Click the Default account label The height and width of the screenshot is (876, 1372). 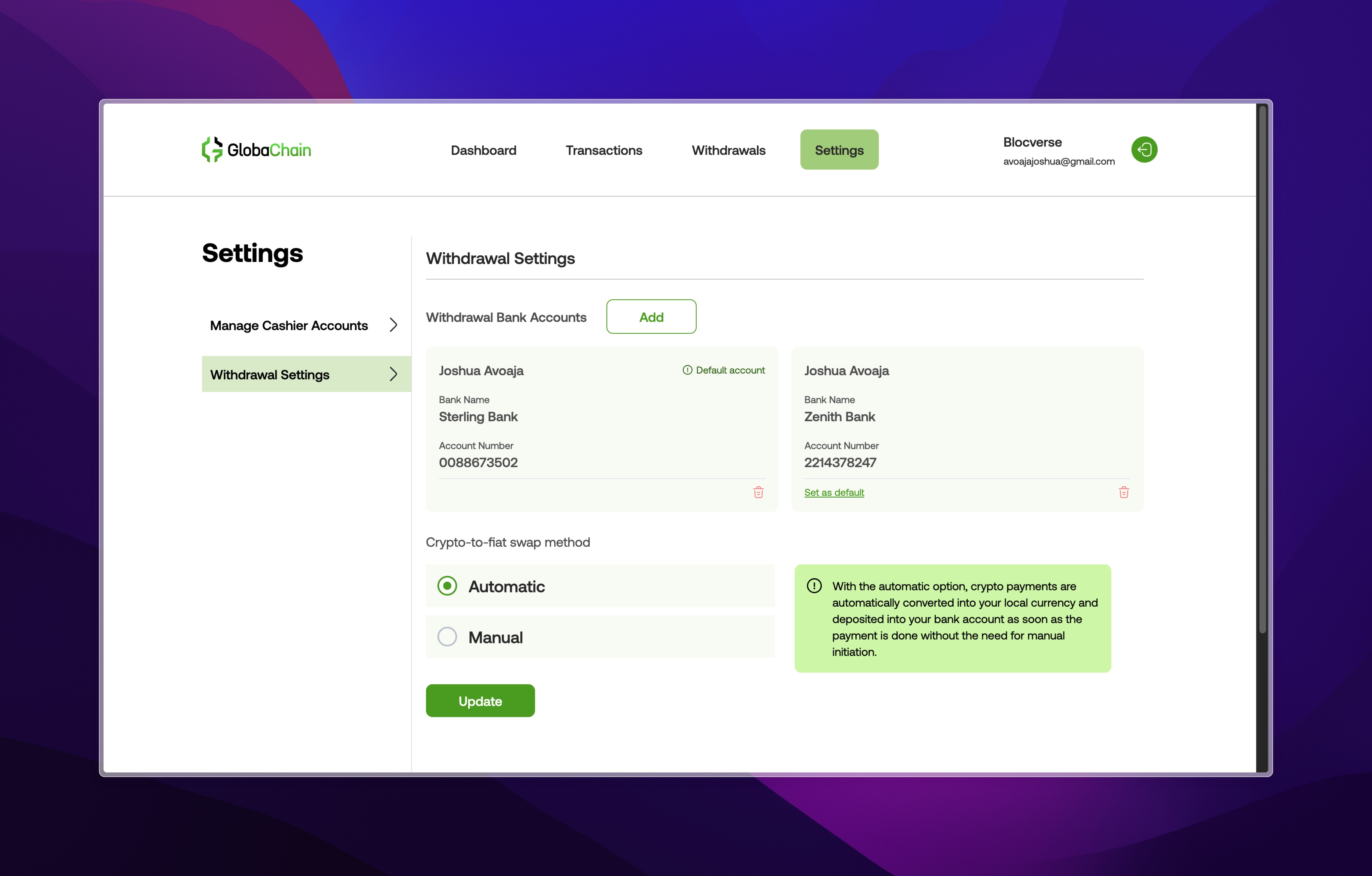click(x=730, y=370)
